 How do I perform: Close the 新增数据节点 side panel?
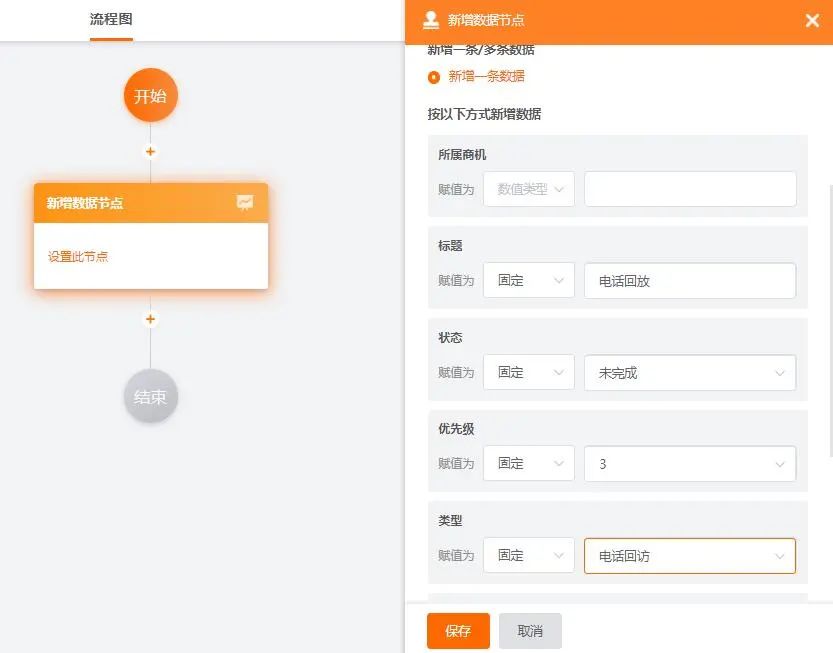812,21
